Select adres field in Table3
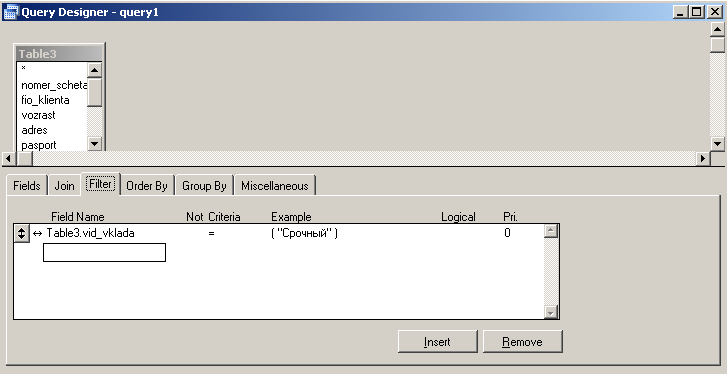 34,130
